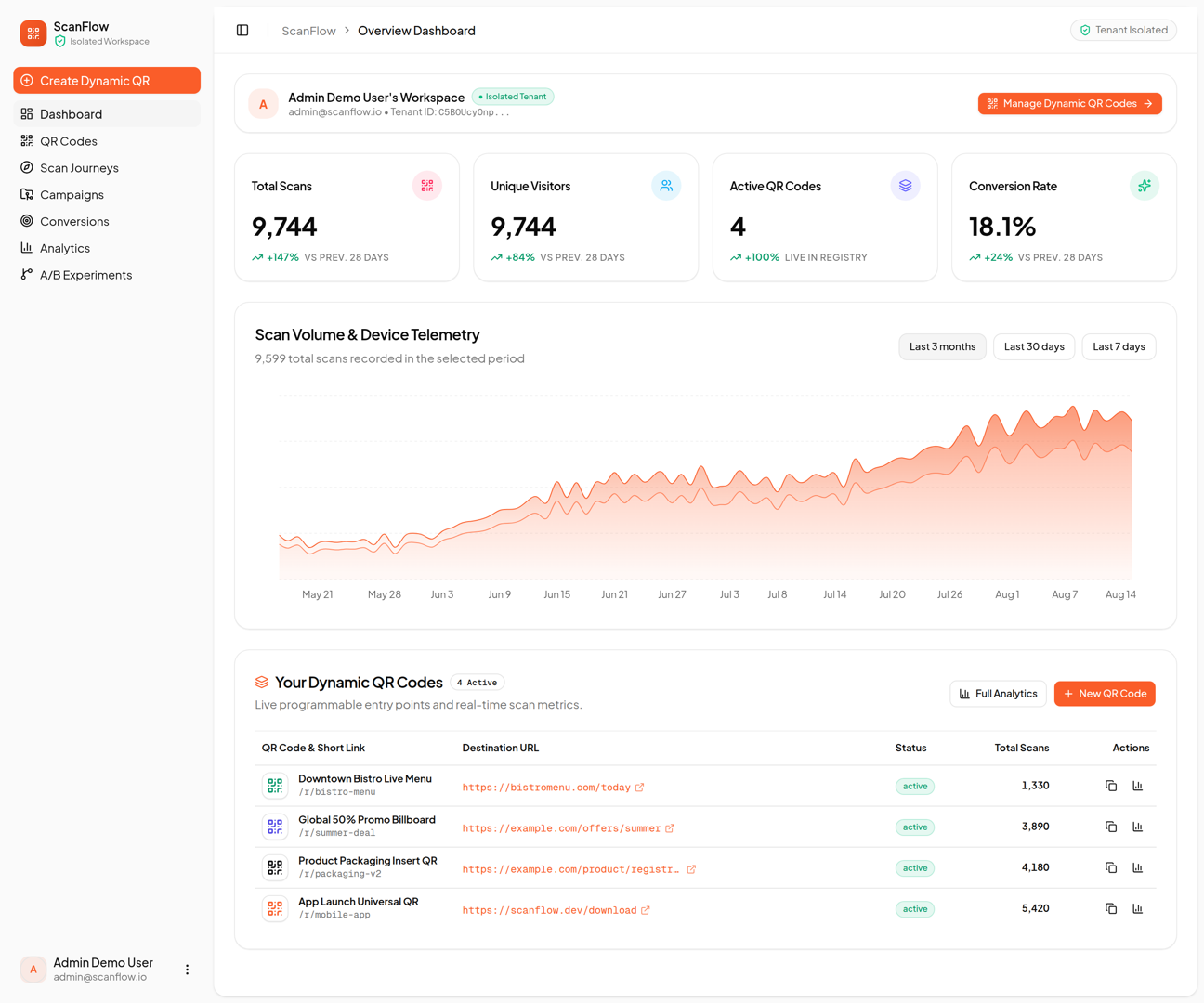Click the sidebar Admin Demo User avatar
Image resolution: width=1204 pixels, height=1003 pixels.
[33, 970]
